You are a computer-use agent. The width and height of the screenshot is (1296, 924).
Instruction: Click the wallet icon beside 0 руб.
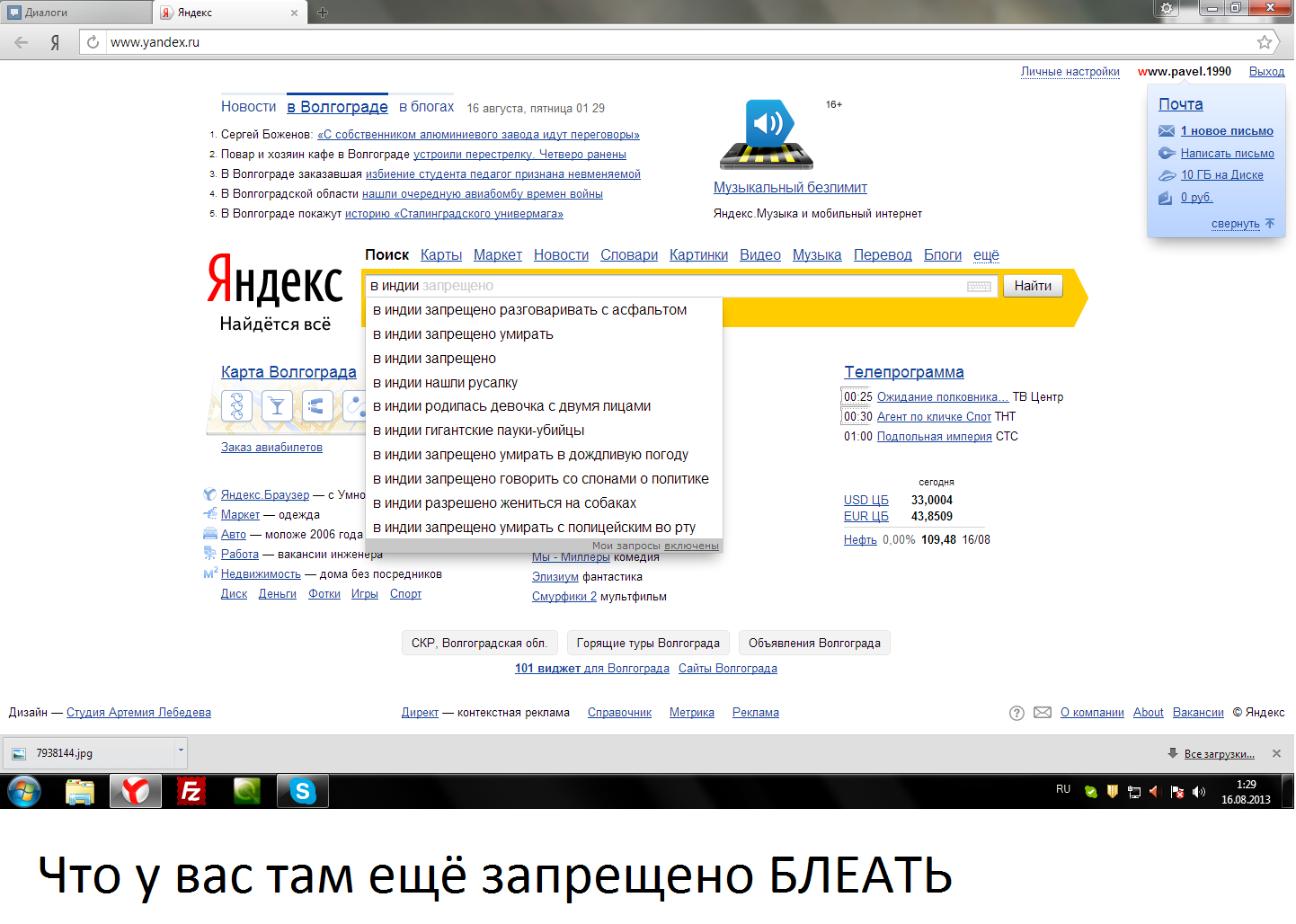click(1166, 198)
